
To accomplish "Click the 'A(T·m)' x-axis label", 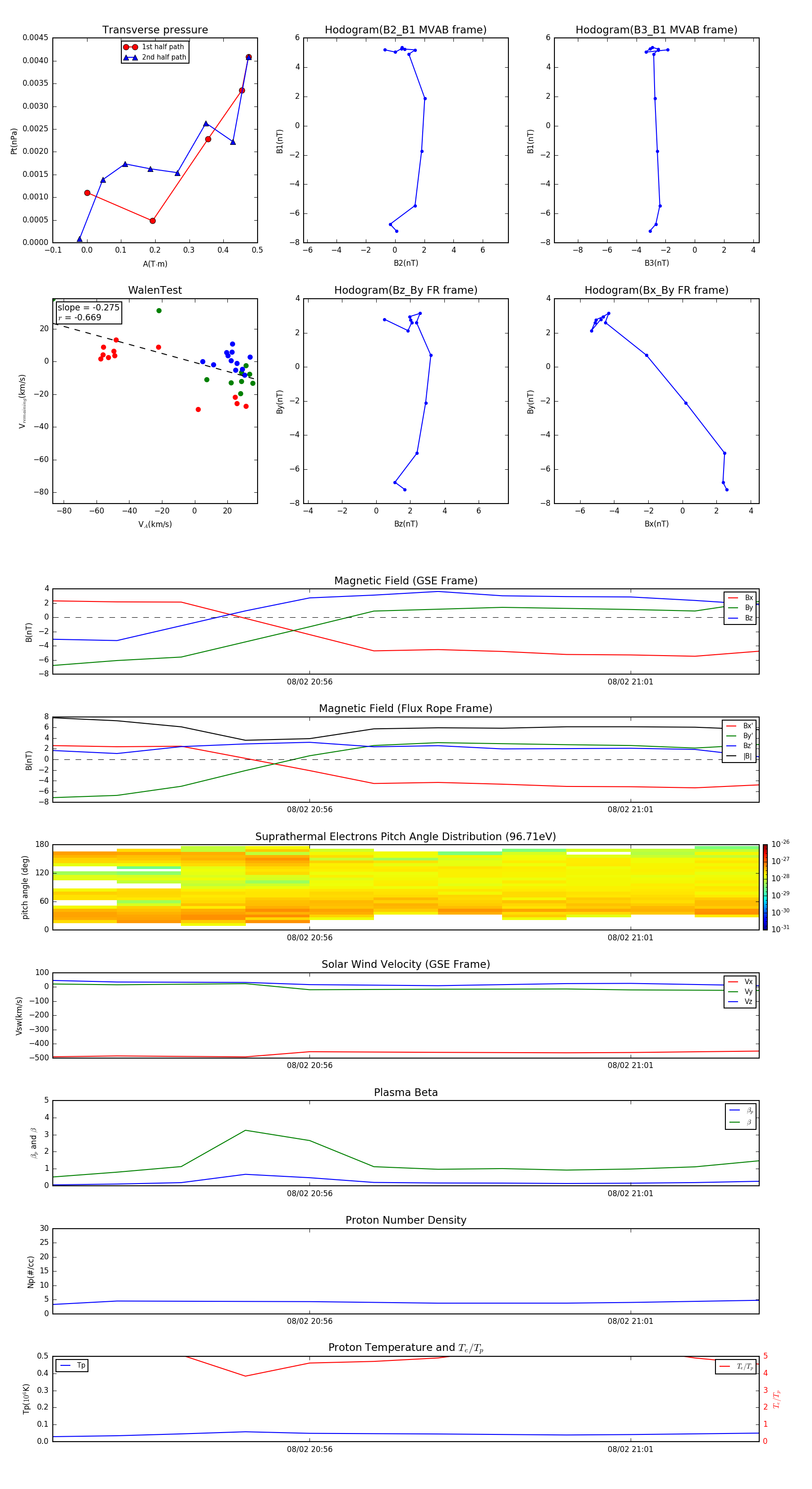I will point(155,264).
